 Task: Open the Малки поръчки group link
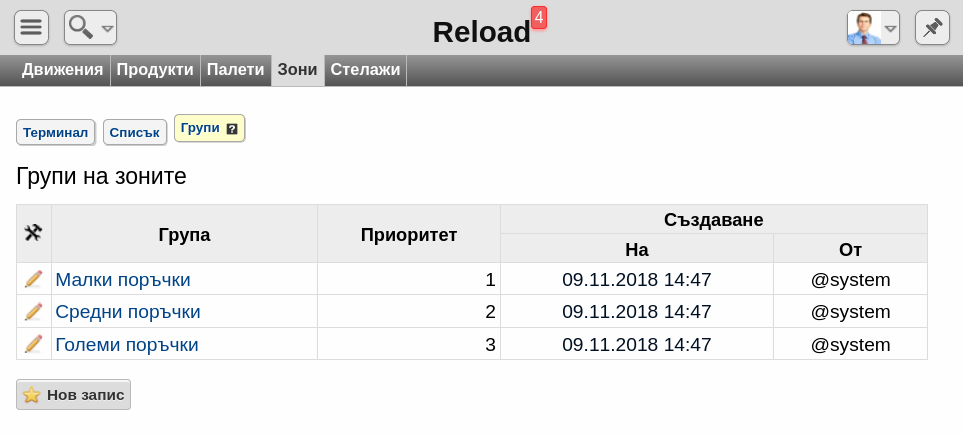(123, 279)
